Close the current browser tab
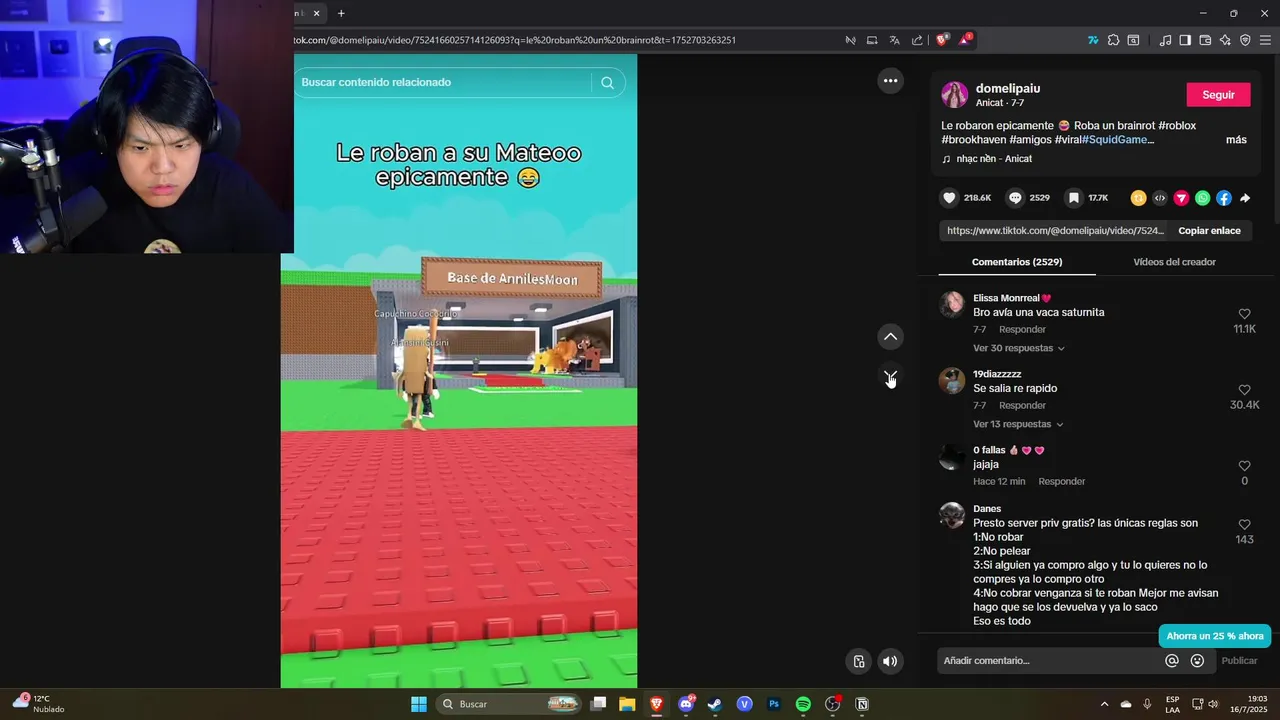 coord(317,13)
